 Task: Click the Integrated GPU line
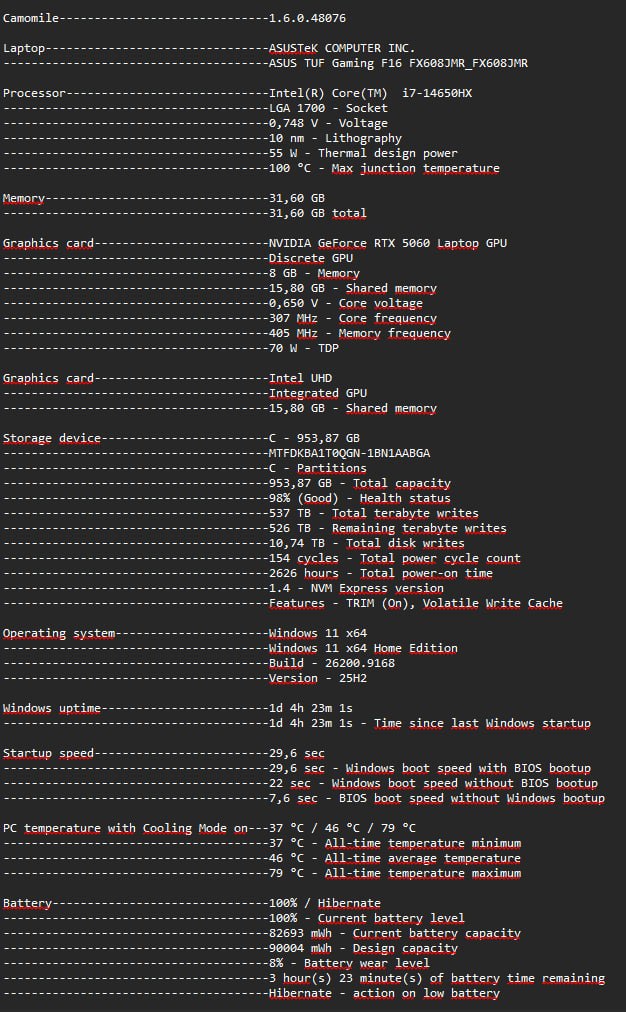pyautogui.click(x=318, y=393)
